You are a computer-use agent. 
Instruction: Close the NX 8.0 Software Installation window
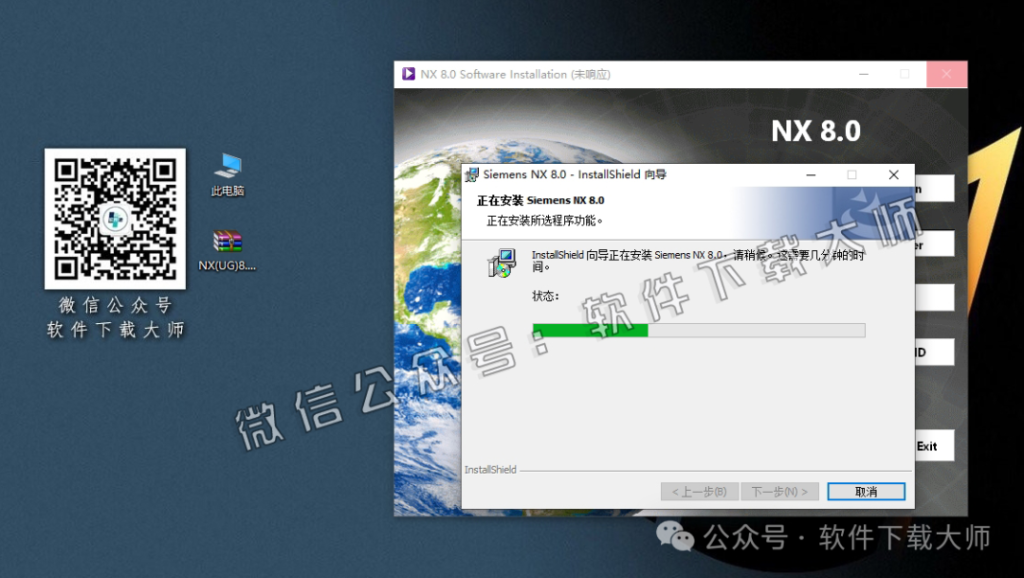coord(946,74)
